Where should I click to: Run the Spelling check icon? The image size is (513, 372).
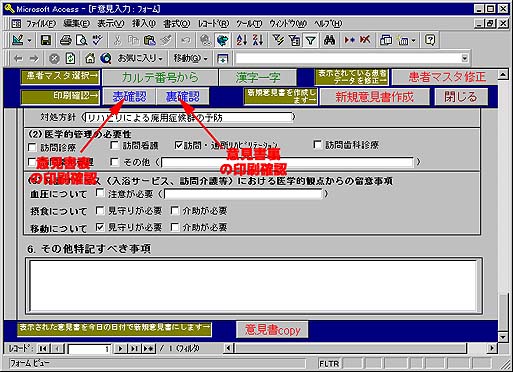pyautogui.click(x=98, y=40)
